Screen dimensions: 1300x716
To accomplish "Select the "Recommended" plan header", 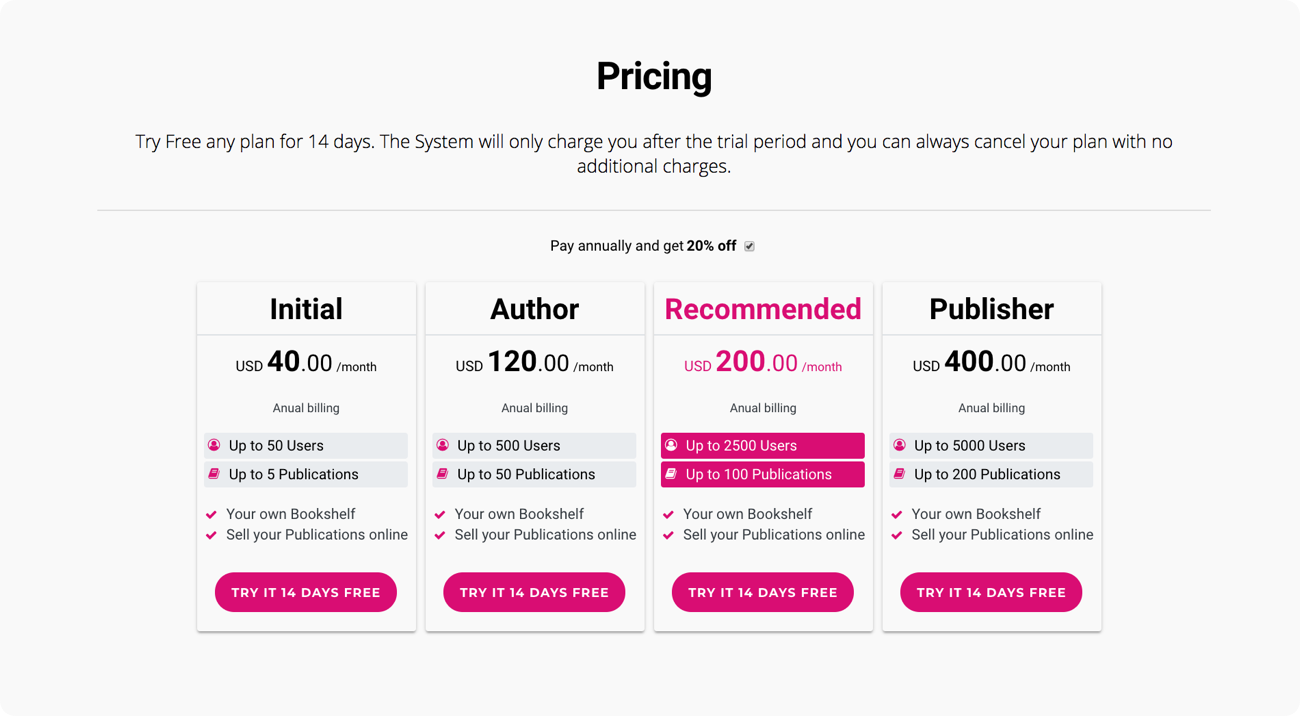I will (762, 309).
